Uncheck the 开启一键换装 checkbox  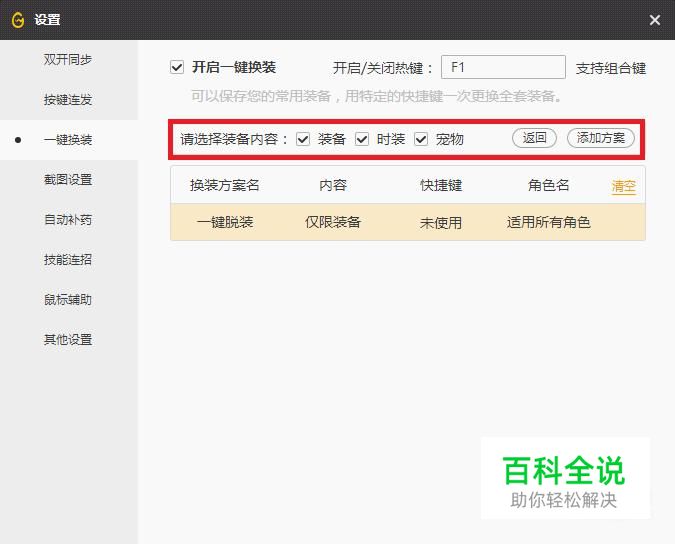coord(177,67)
